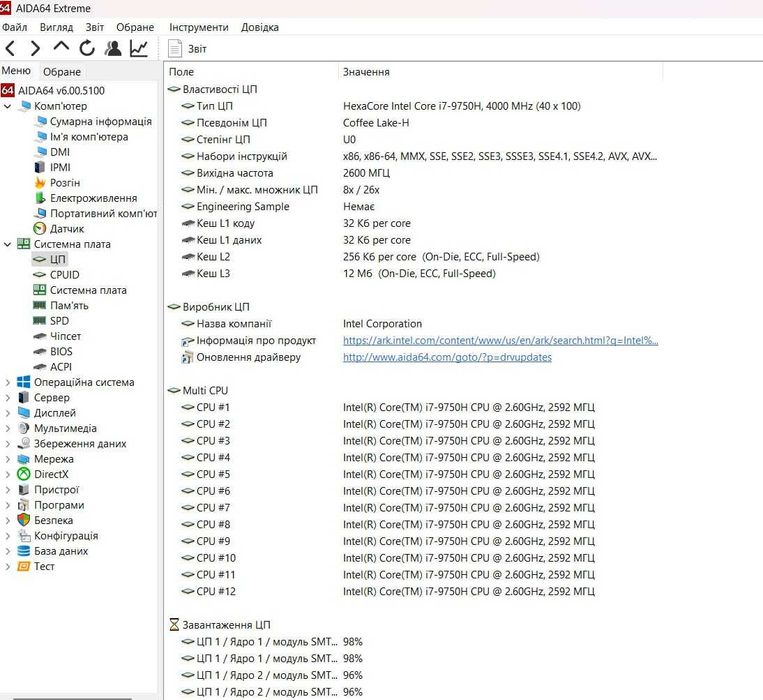Expand the Збереження даних node
Image resolution: width=763 pixels, height=700 pixels.
(x=7, y=444)
